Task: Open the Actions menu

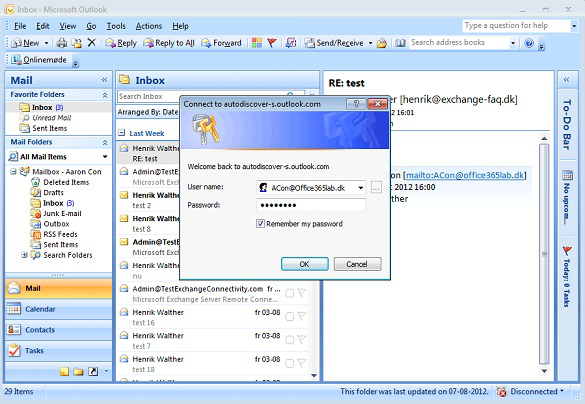Action: pyautogui.click(x=148, y=26)
